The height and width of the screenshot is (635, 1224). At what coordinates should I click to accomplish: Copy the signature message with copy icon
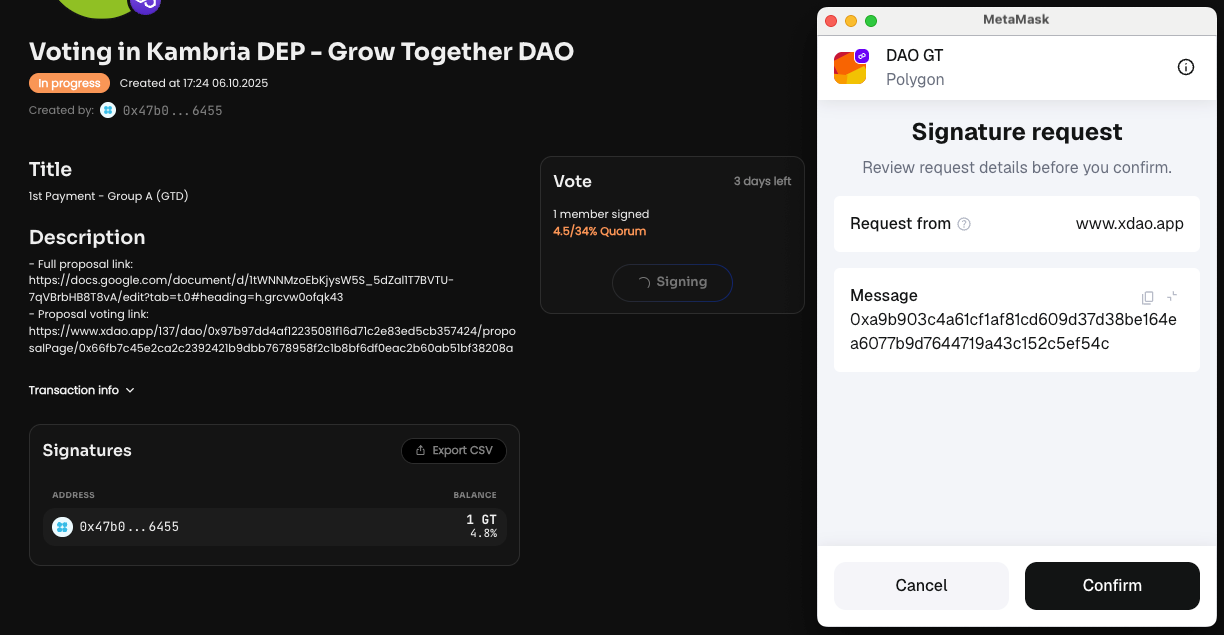pos(1148,297)
